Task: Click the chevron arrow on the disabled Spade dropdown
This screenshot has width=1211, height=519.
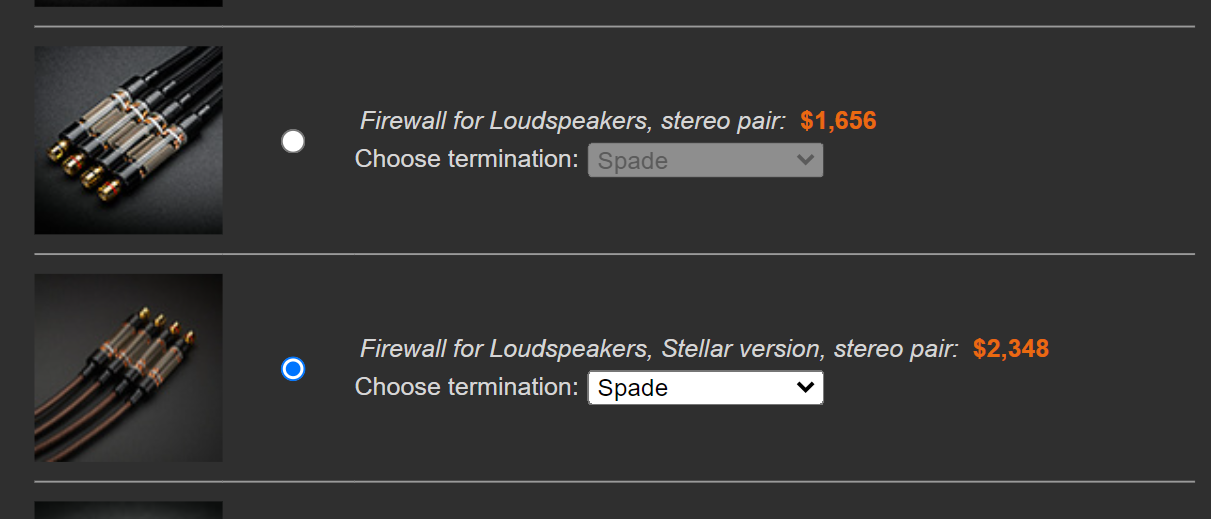Action: 805,160
